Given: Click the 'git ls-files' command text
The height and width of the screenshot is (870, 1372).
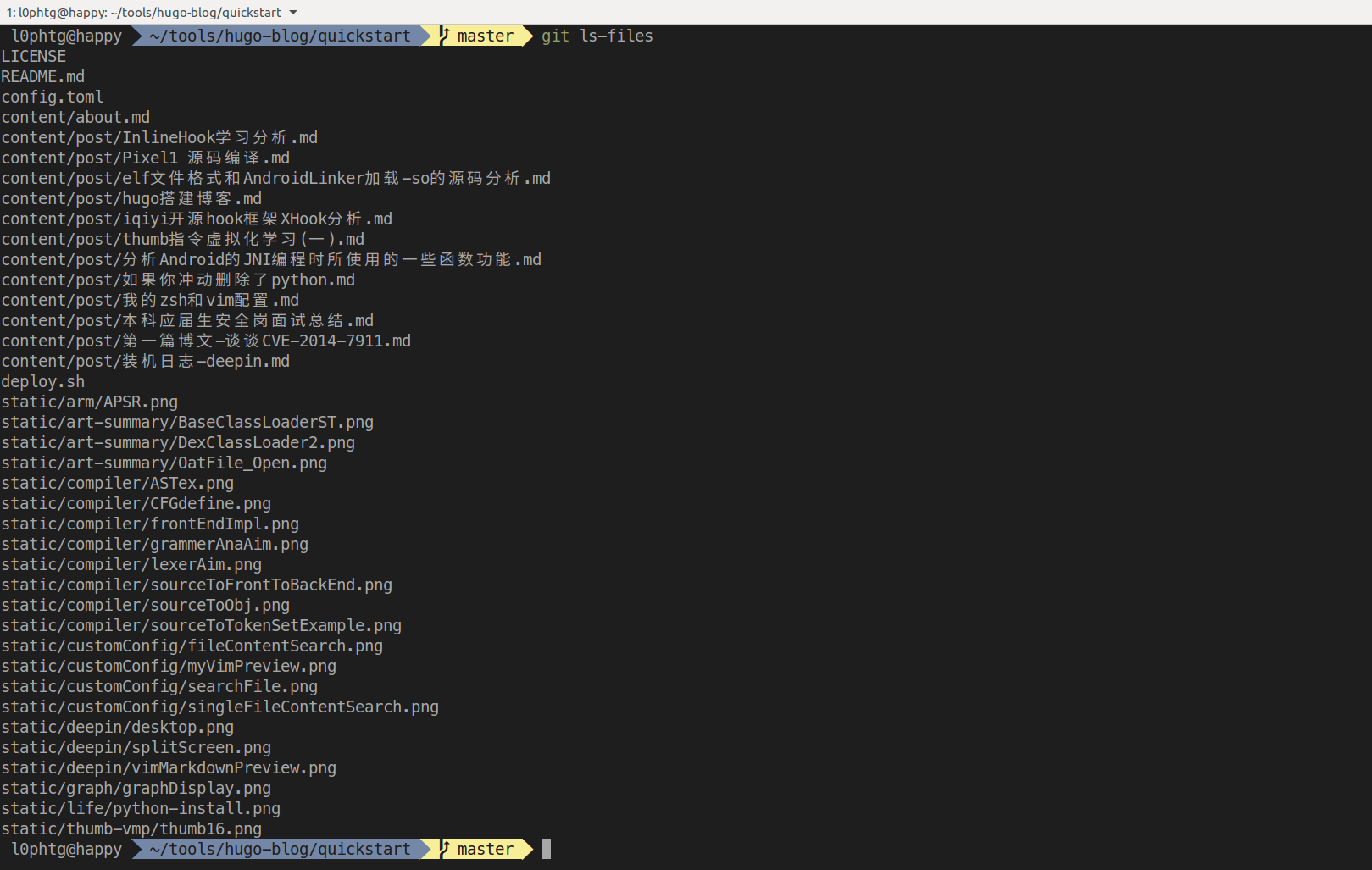Looking at the screenshot, I should (597, 36).
